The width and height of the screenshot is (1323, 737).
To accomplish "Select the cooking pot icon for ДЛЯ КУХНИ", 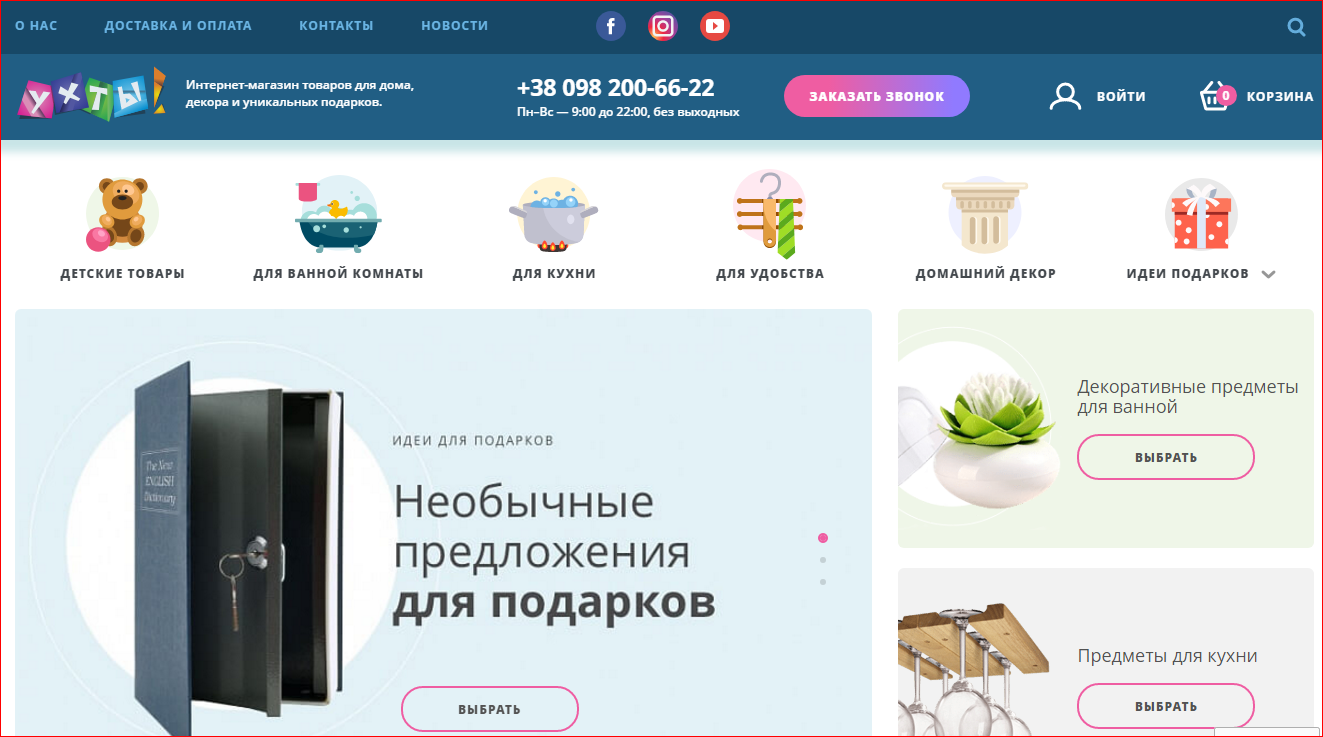I will [553, 213].
